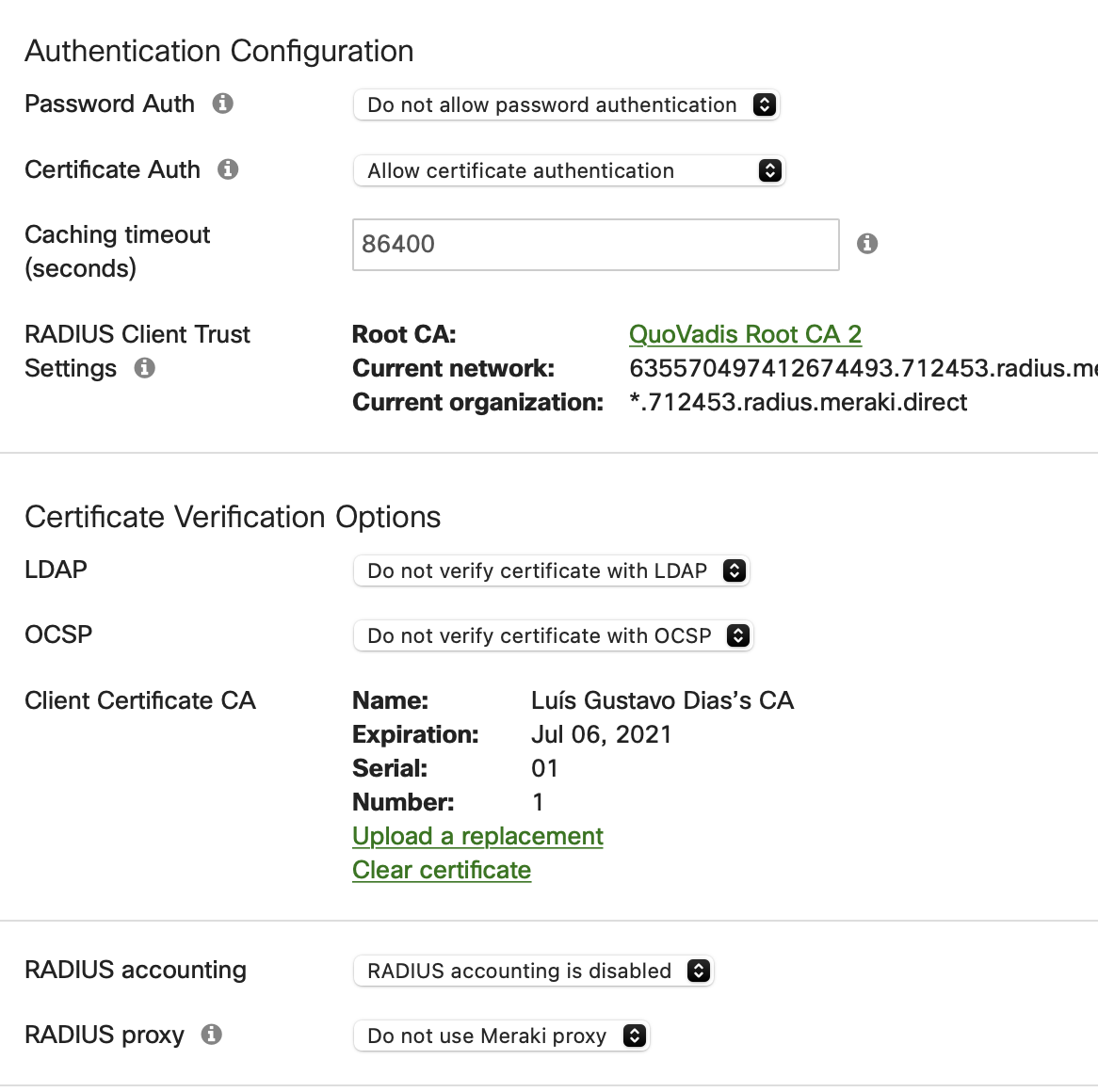Click the info icon next to Password Auth
Image resolution: width=1098 pixels, height=1092 pixels.
click(x=223, y=104)
